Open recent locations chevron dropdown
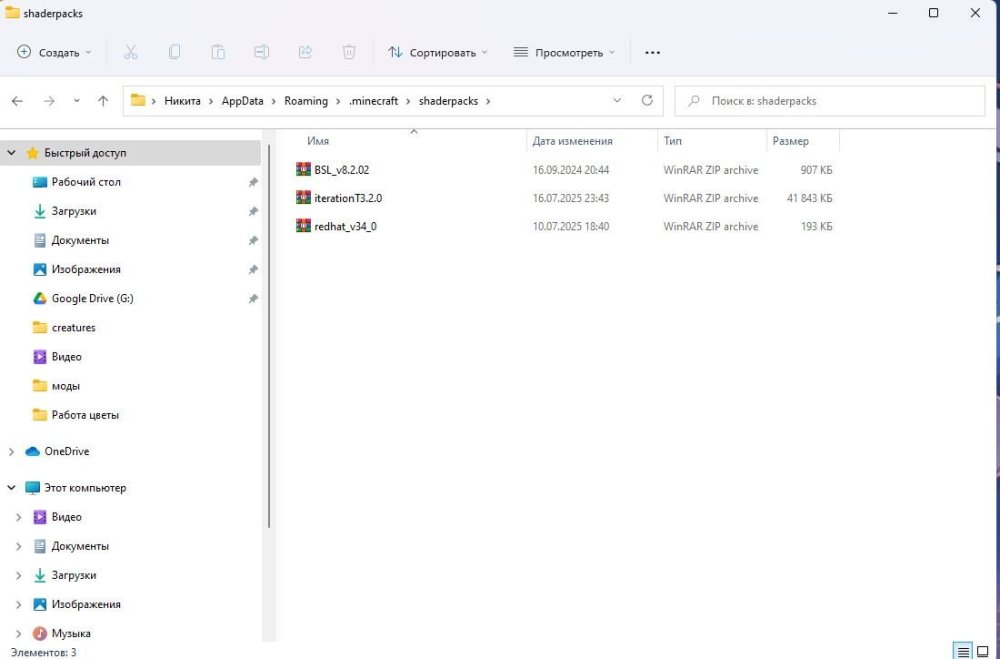 77,101
